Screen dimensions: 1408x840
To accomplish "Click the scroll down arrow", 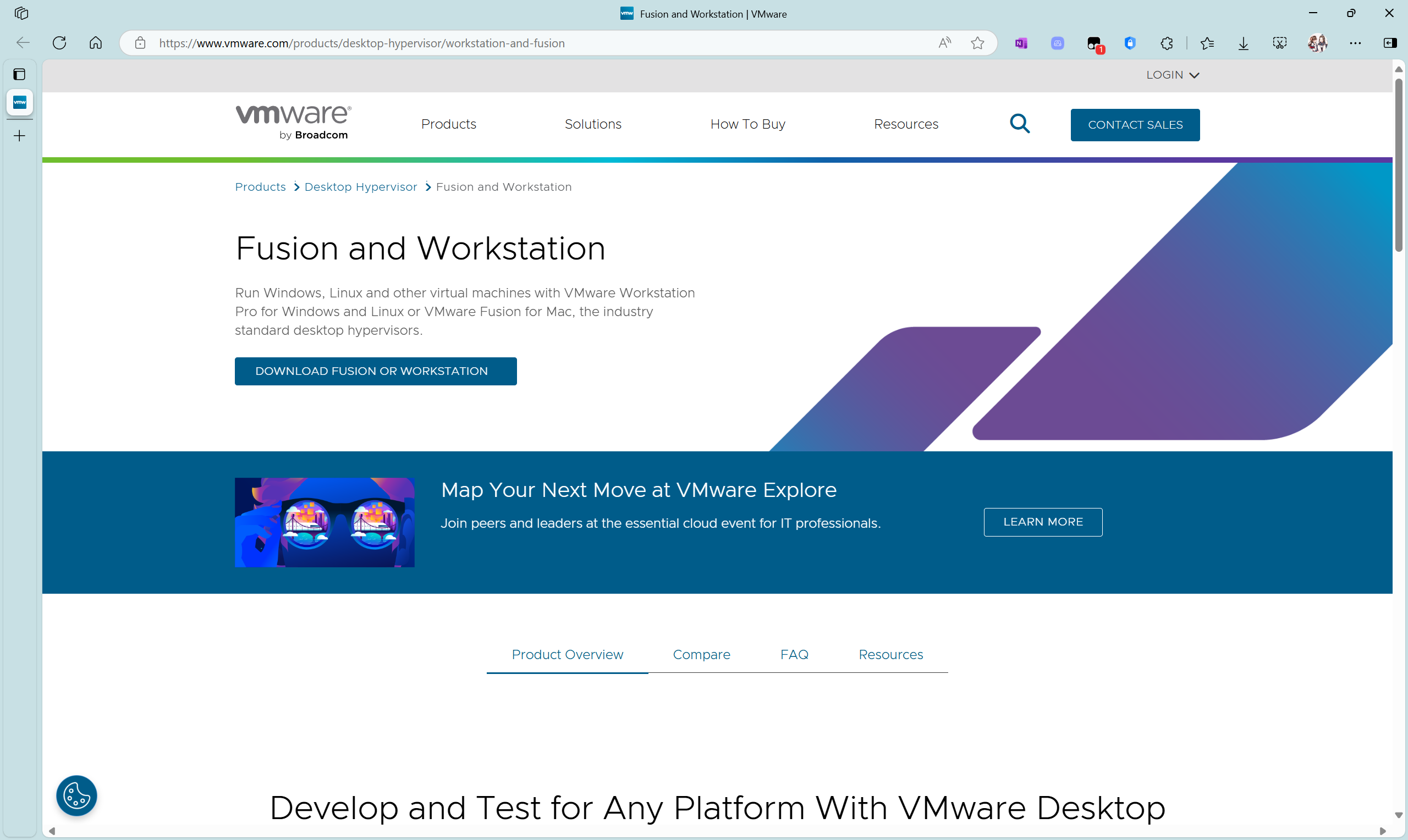I will coord(1399,815).
